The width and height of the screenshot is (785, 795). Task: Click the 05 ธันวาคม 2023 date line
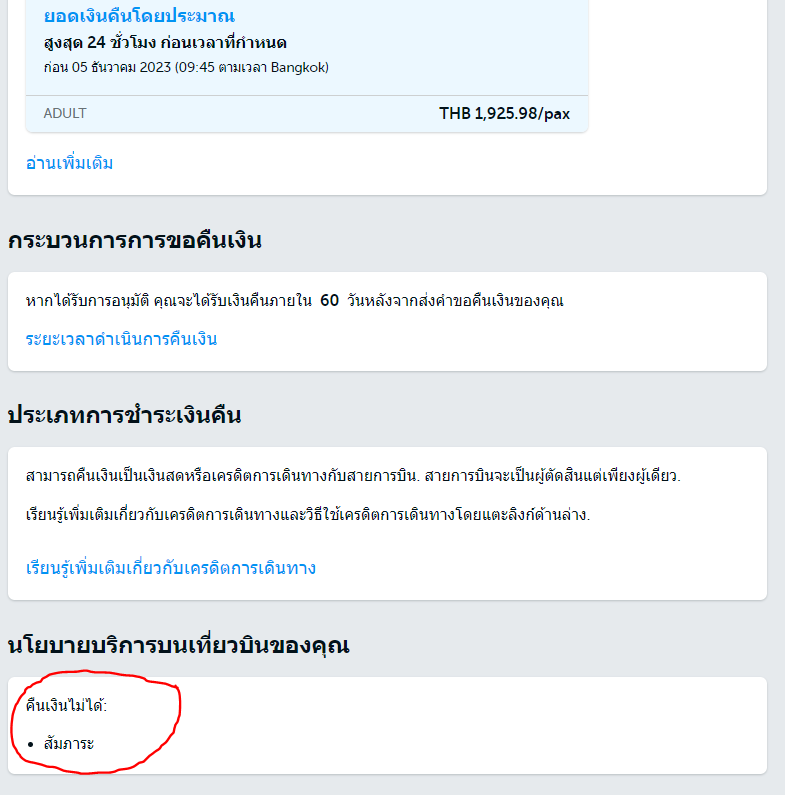(186, 67)
